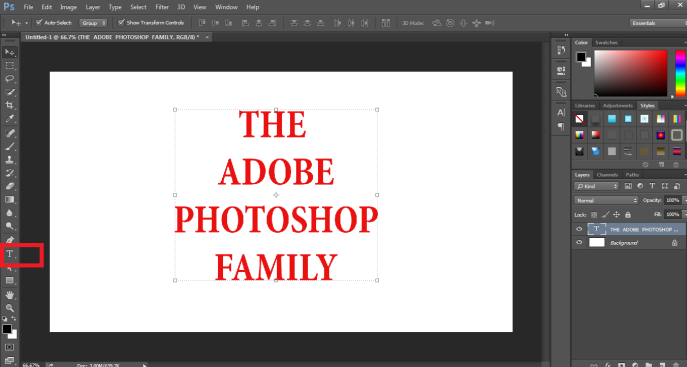Pick a color in the red color field
Image resolution: width=687 pixels, height=367 pixels.
coord(630,73)
